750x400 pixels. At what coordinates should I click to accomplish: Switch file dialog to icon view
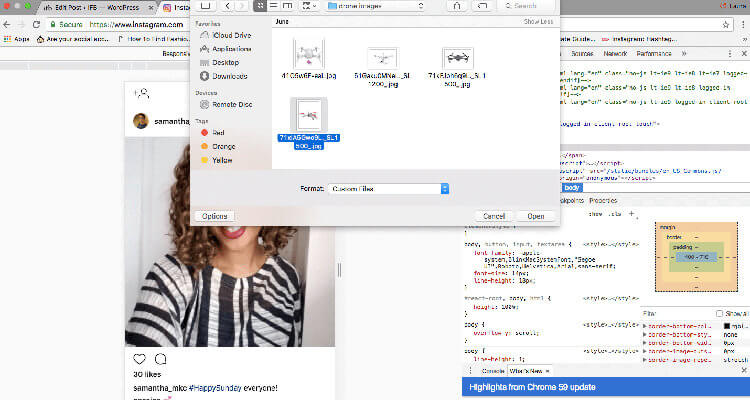(x=261, y=6)
